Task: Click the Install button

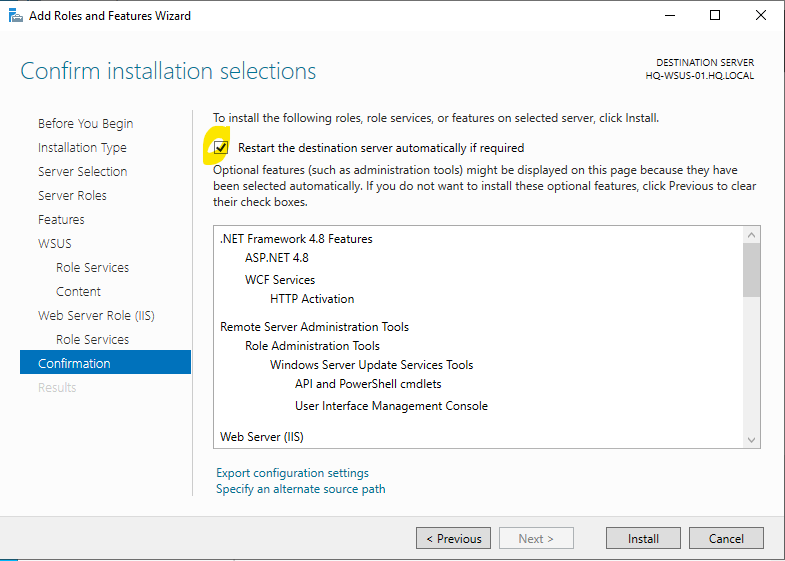Action: coord(643,538)
